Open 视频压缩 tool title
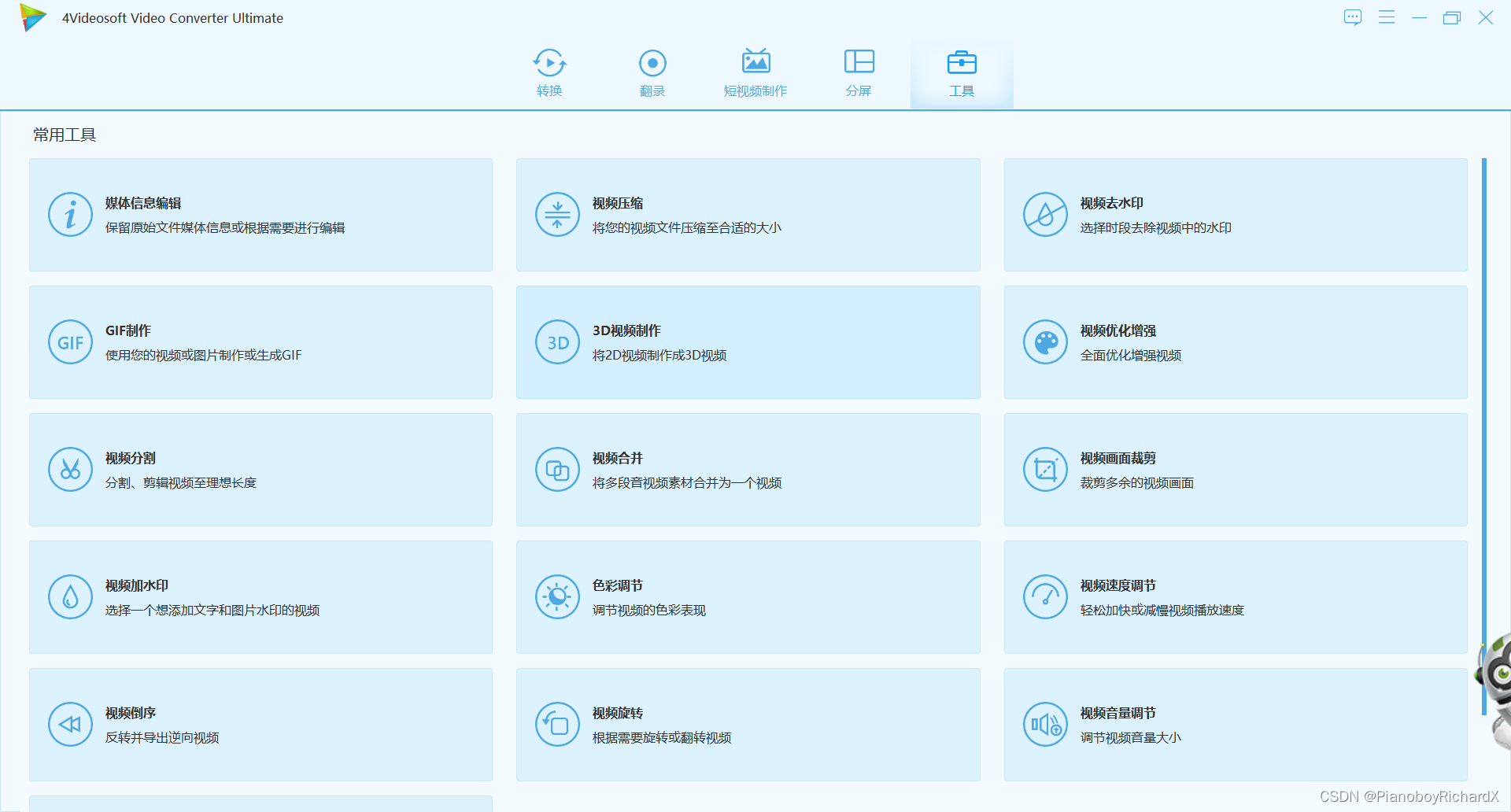 618,203
